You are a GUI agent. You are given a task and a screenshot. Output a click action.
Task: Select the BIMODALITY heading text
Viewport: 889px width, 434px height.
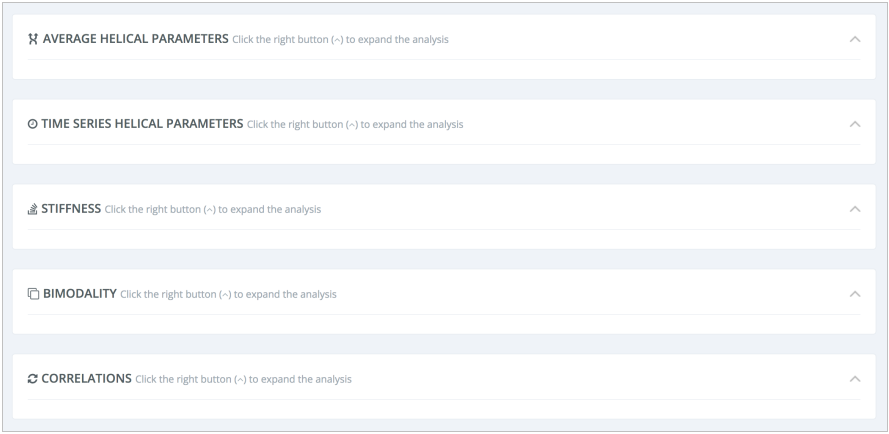[x=78, y=294]
